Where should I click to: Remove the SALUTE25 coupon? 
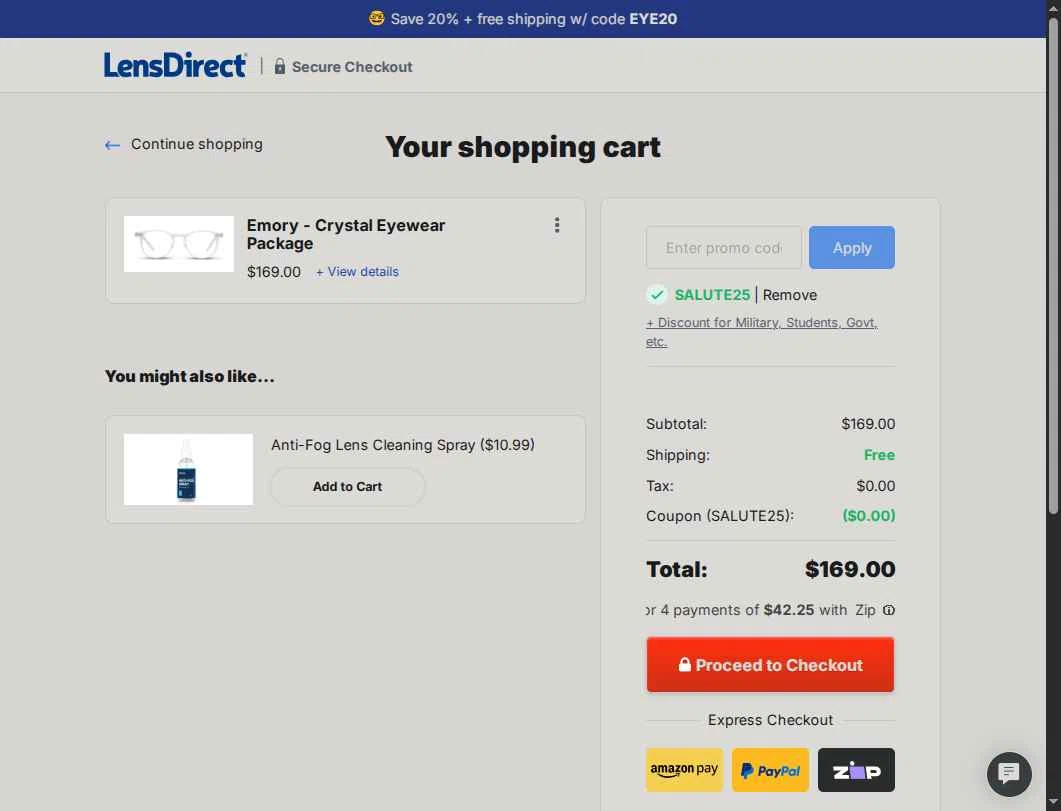point(790,295)
